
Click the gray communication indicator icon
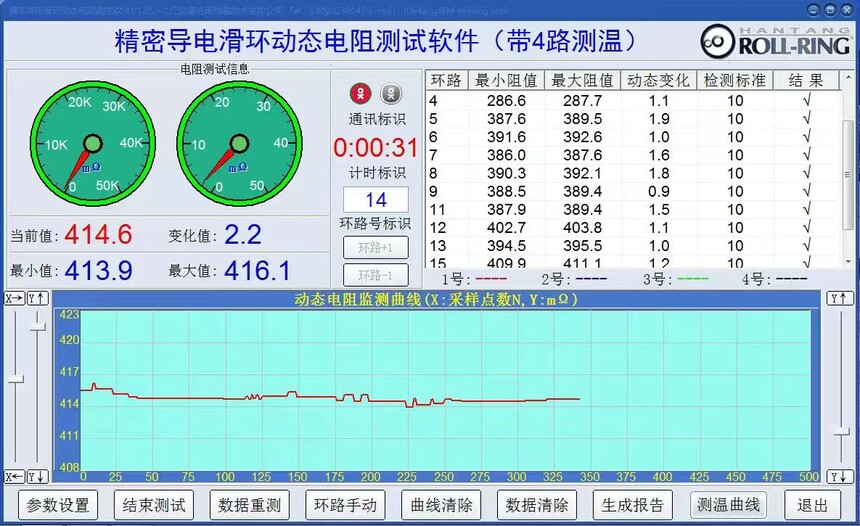pos(391,94)
